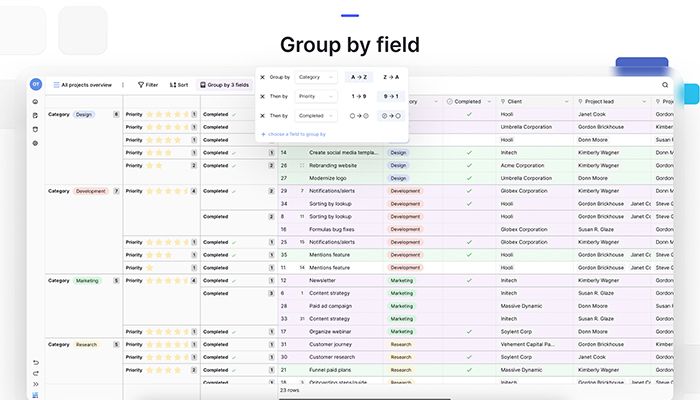
Task: Click the Sort button
Action: pos(179,85)
